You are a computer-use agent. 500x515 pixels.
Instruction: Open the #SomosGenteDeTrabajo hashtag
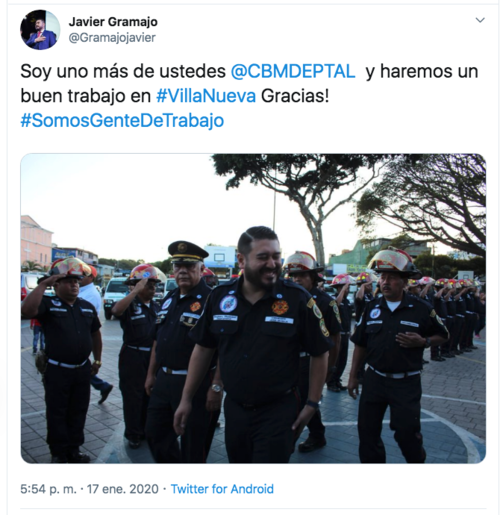[x=122, y=120]
